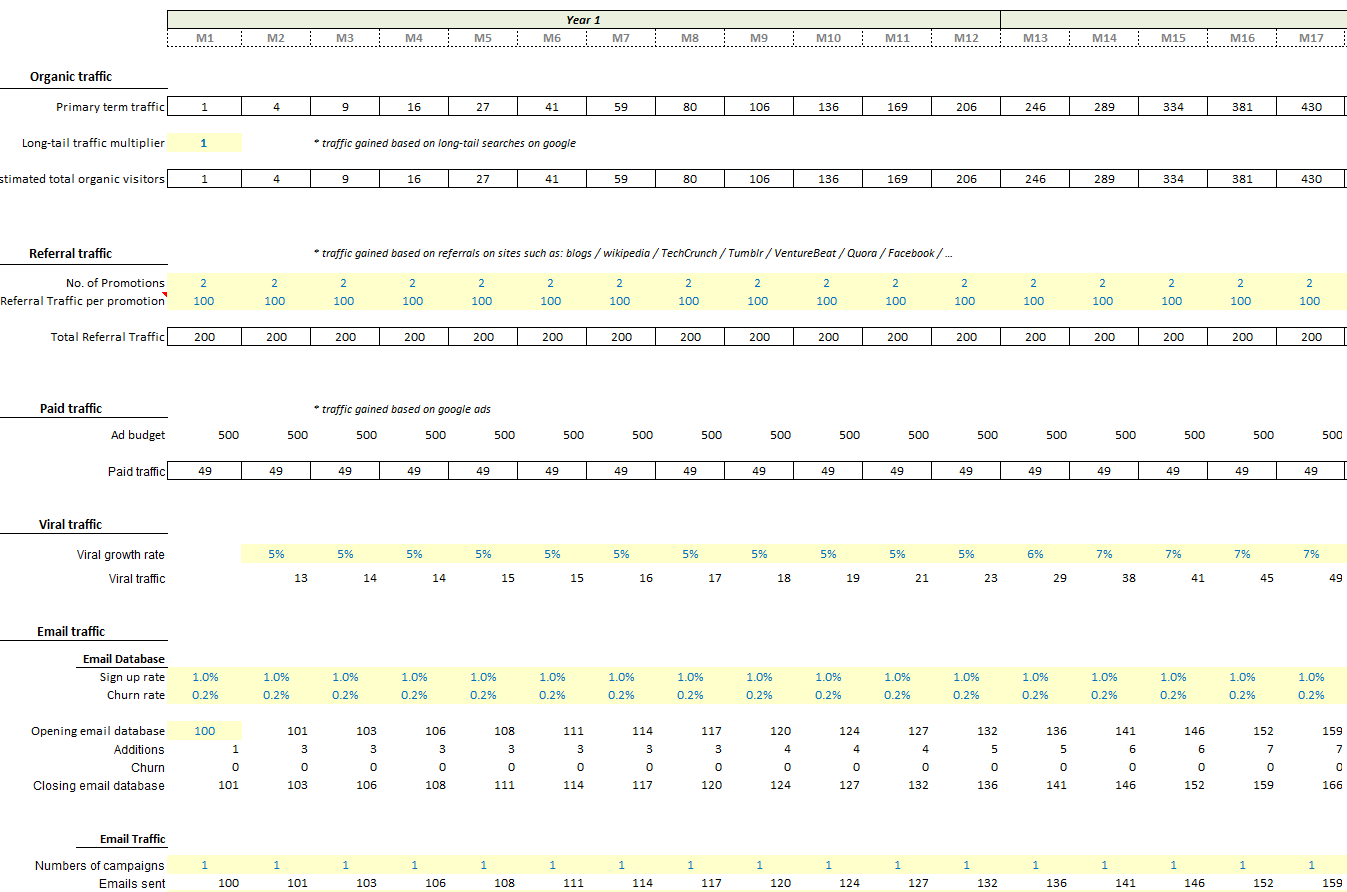Select total organic visitors value 106
The width and height of the screenshot is (1347, 892).
tap(759, 179)
